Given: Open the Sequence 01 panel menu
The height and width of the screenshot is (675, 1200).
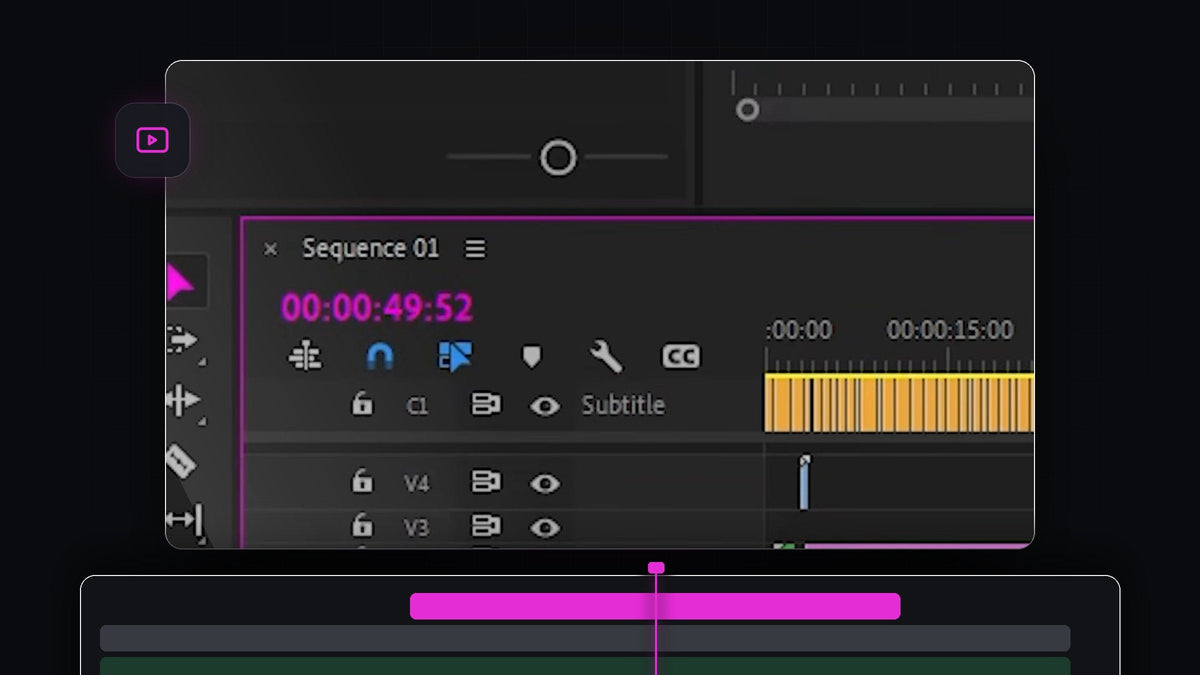Looking at the screenshot, I should (x=475, y=249).
